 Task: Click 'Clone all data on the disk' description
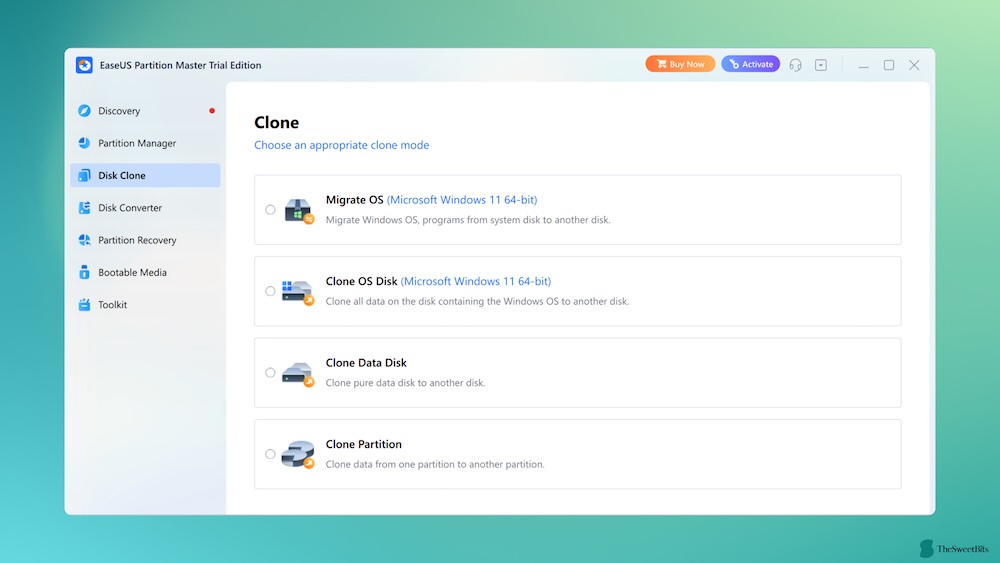477,302
